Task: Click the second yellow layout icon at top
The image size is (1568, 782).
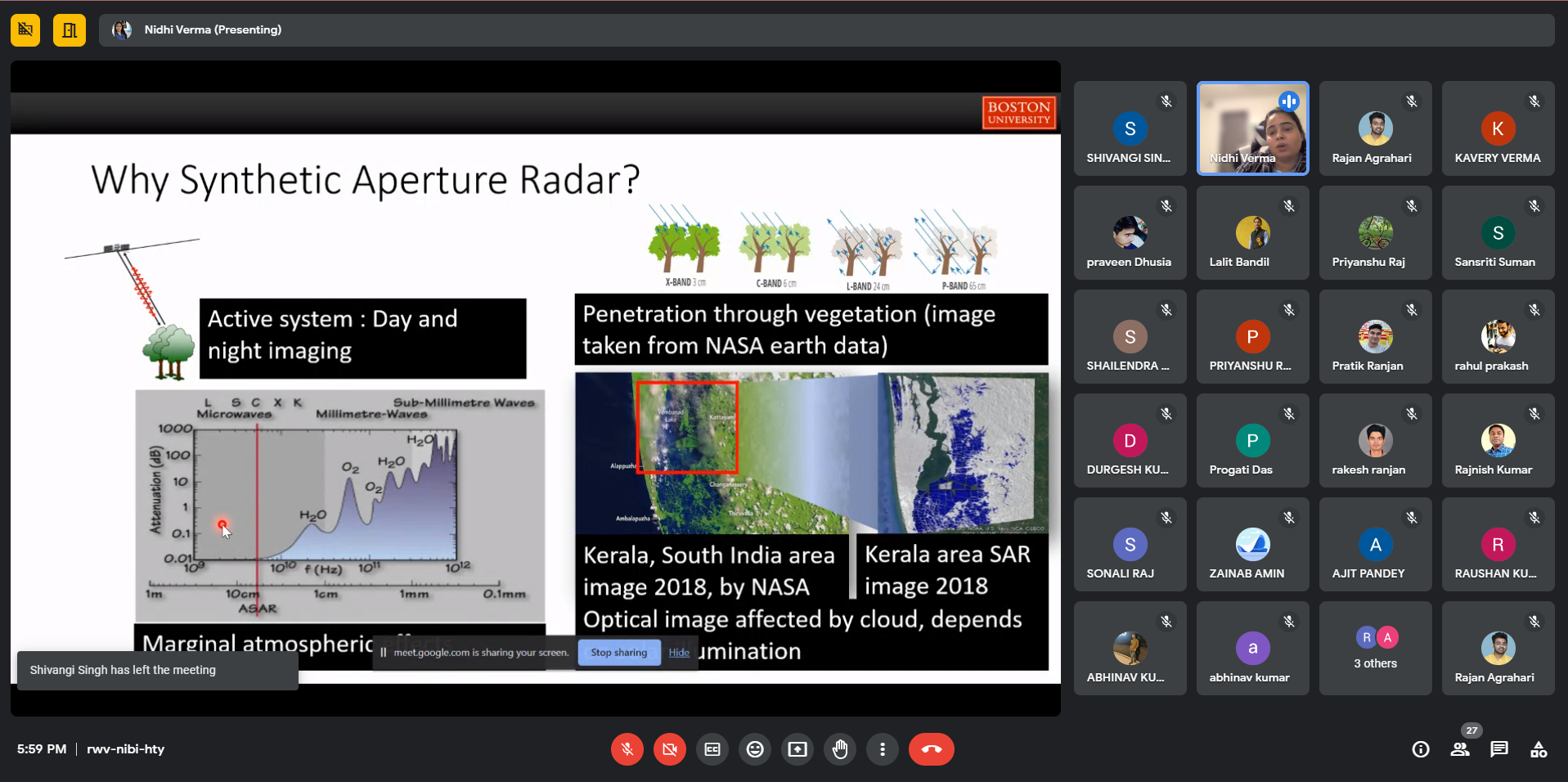Action: click(x=70, y=30)
